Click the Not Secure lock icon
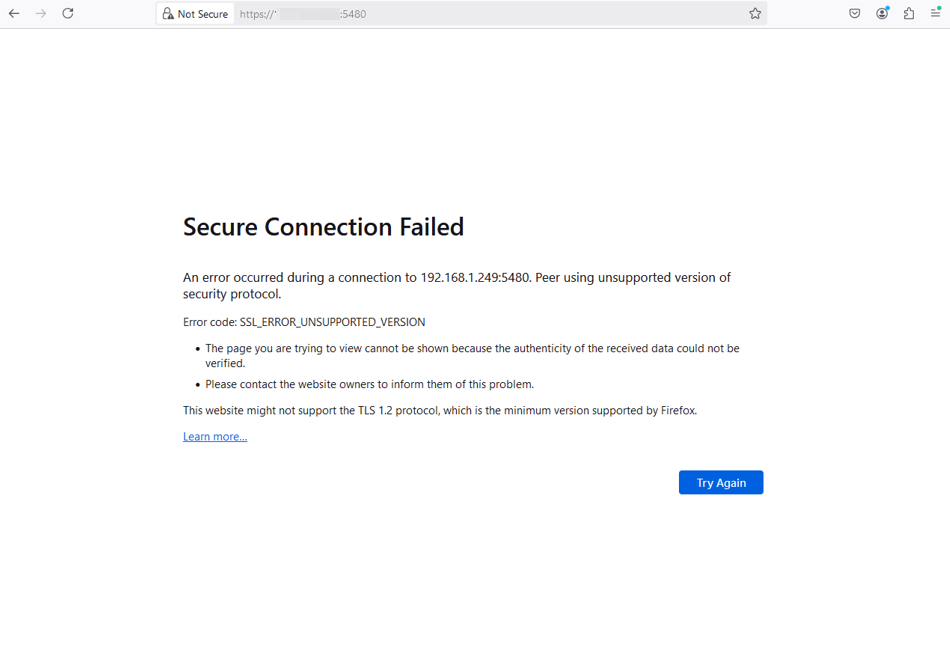The width and height of the screenshot is (950, 652). point(168,14)
